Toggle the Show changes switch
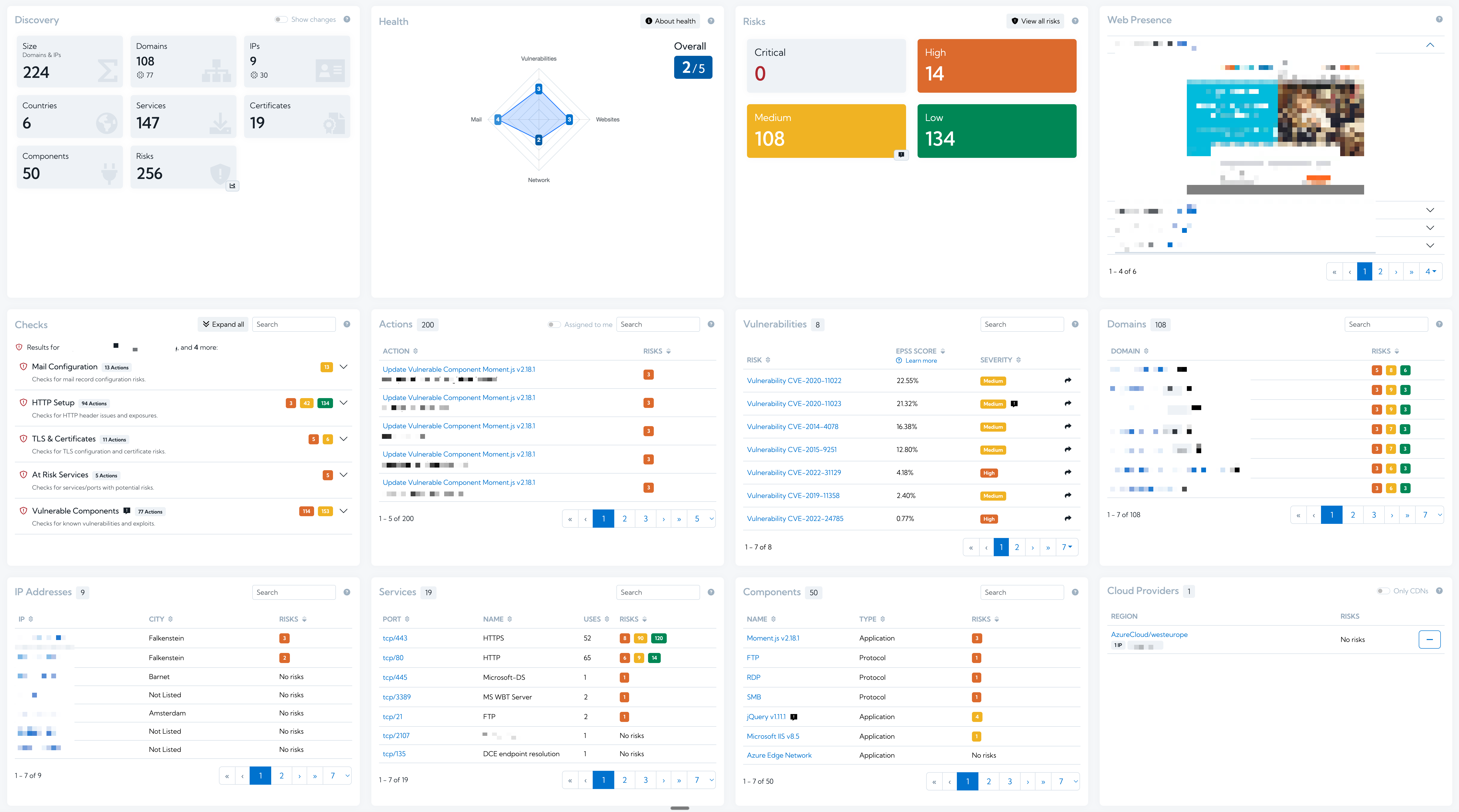This screenshot has width=1459, height=812. click(281, 19)
